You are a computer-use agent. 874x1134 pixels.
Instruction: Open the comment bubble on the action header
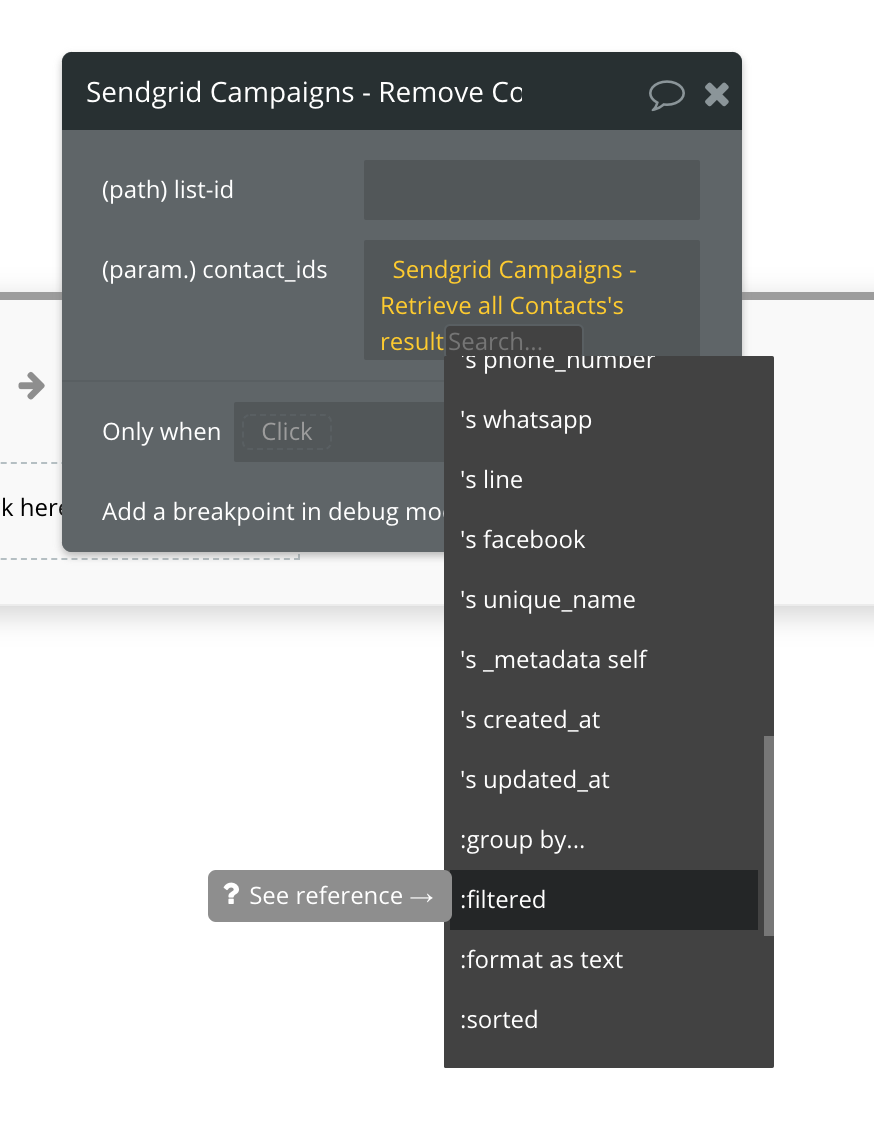pyautogui.click(x=666, y=94)
